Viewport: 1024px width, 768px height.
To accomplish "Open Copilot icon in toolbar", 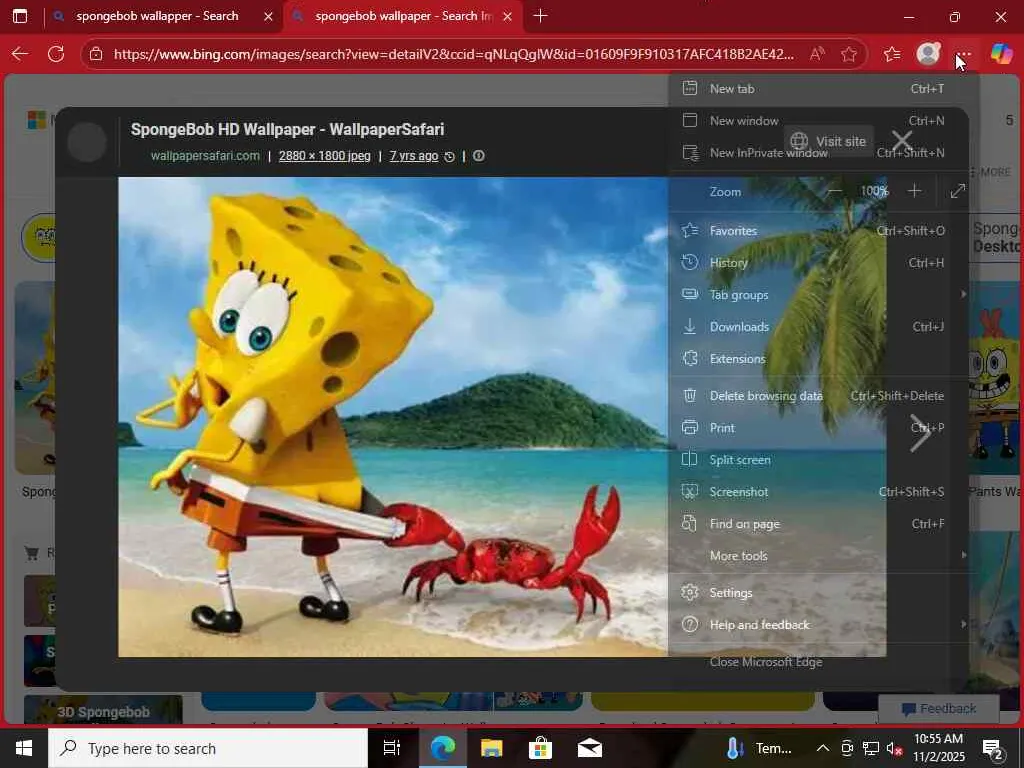I will (x=1001, y=54).
